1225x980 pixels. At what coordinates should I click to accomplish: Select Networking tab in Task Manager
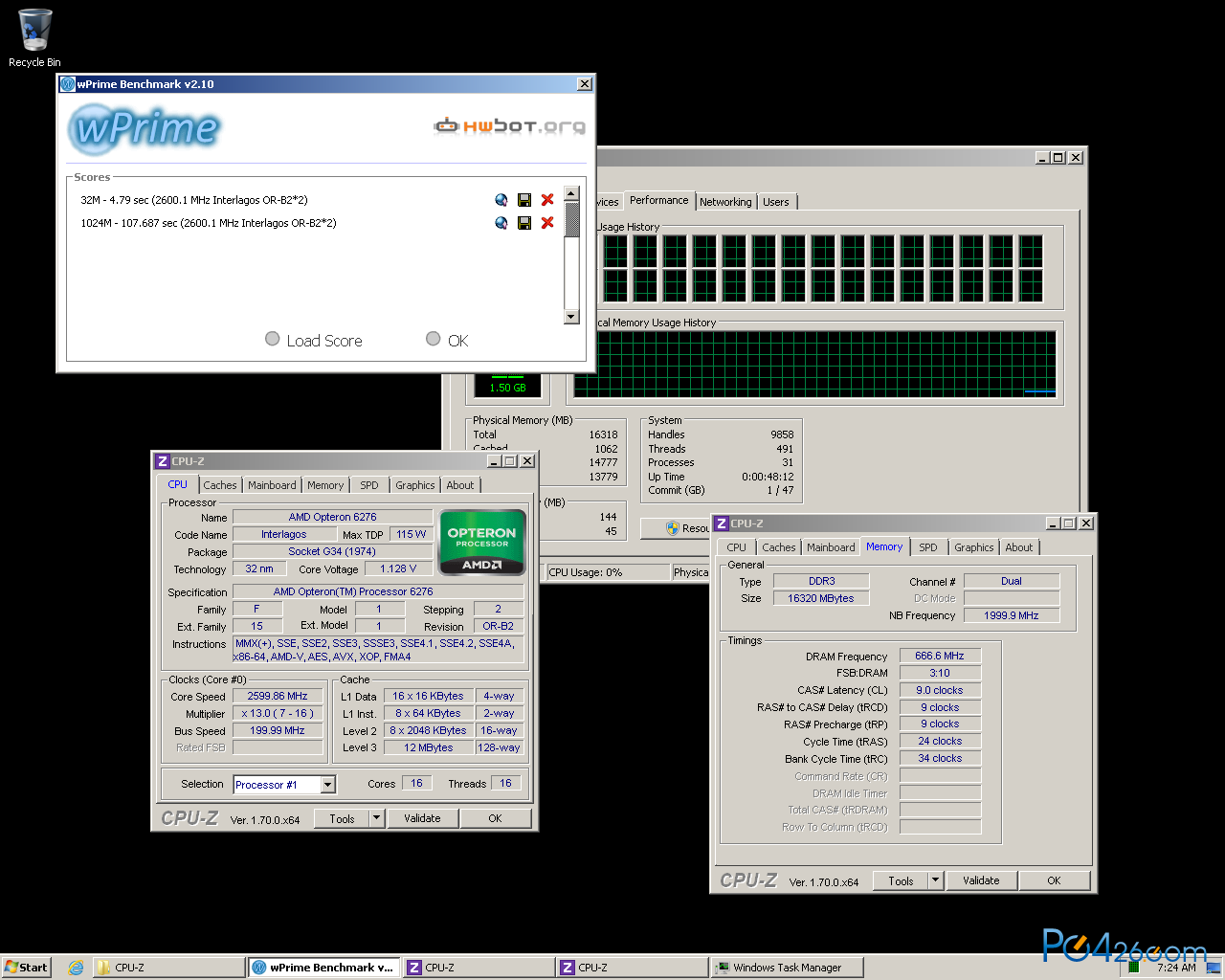[x=725, y=202]
